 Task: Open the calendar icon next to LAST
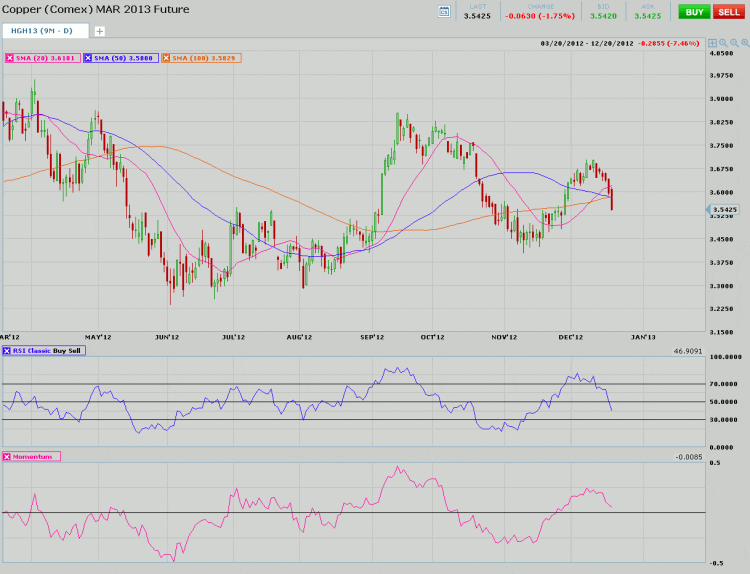click(x=445, y=11)
